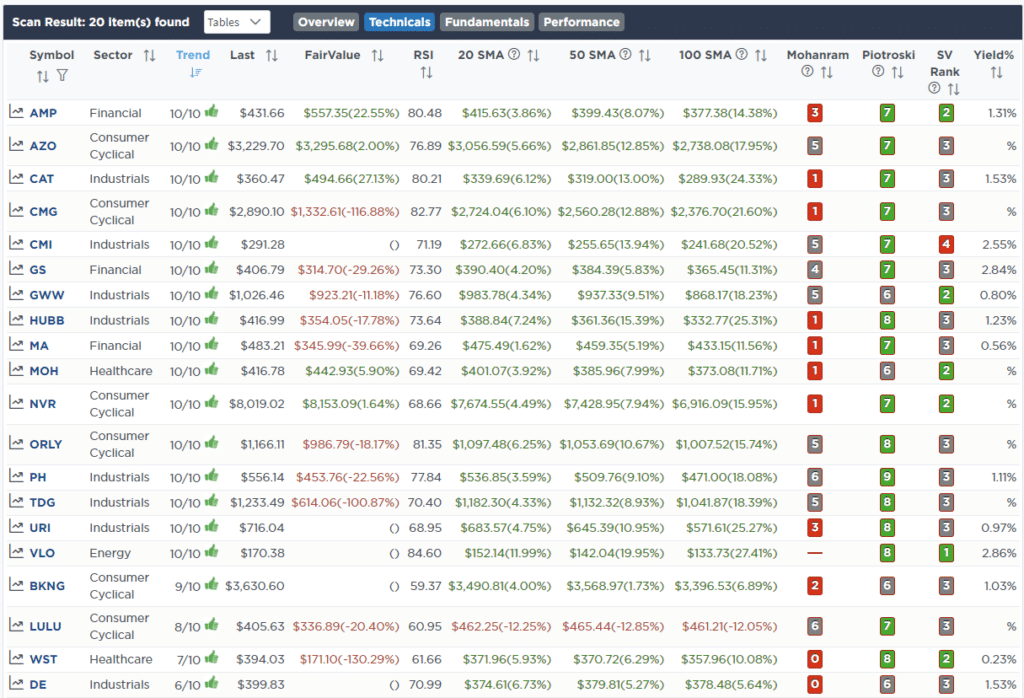Sort by Yield% column

point(996,72)
